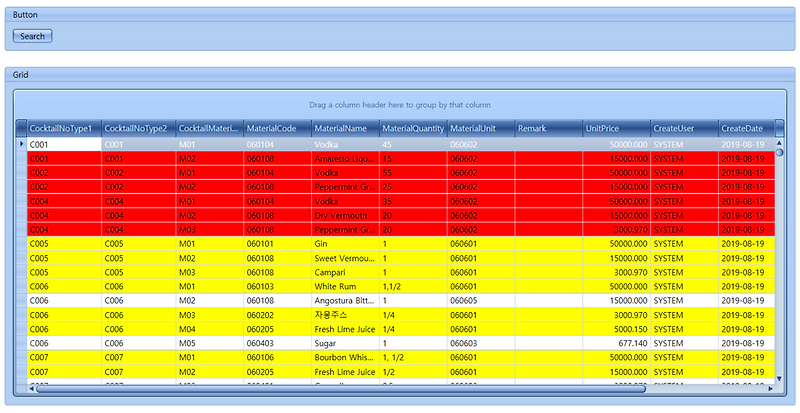The height and width of the screenshot is (413, 800).
Task: Select the 자몽주스 material name cell
Action: [345, 315]
